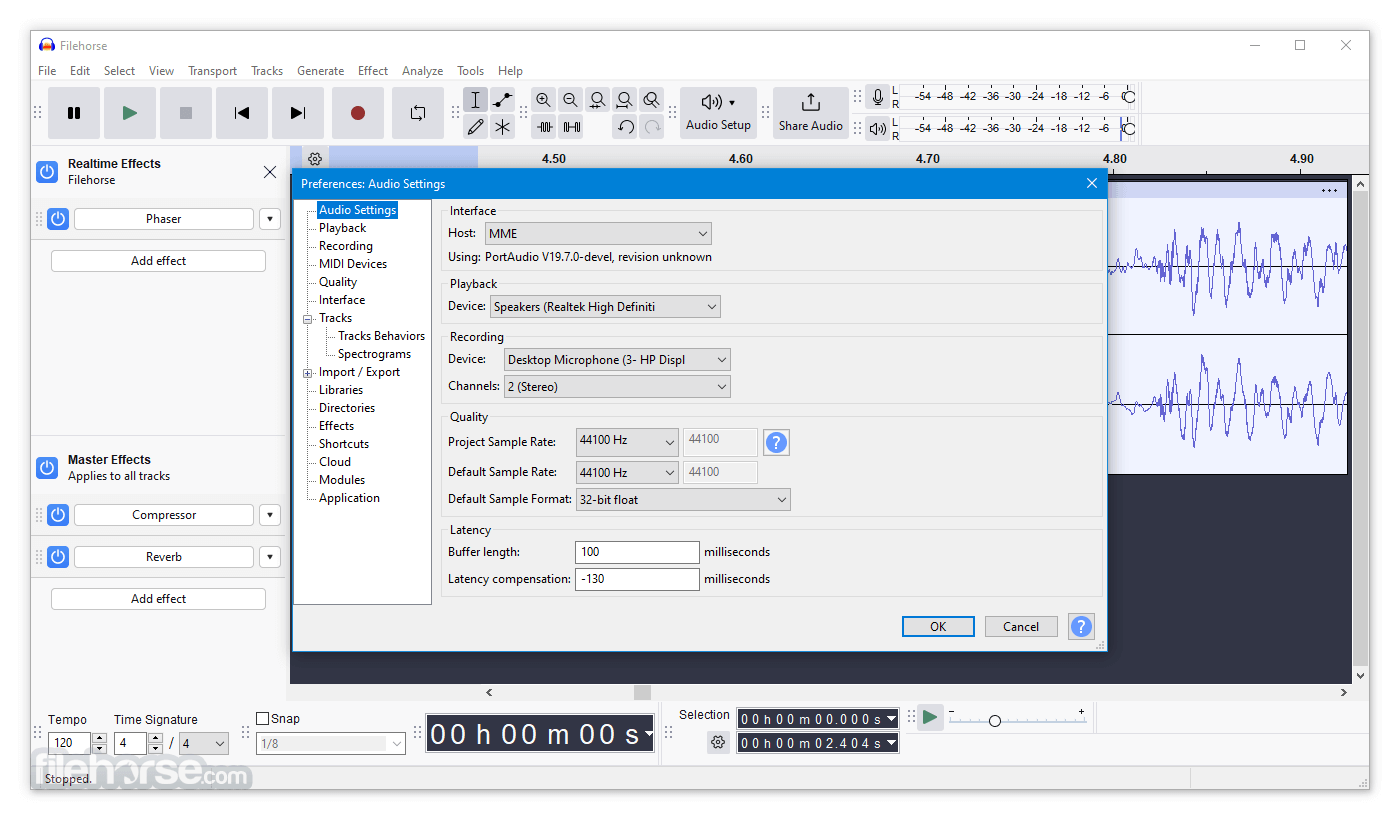This screenshot has width=1400, height=820.
Task: Open the Phaser effect options arrow
Action: point(270,219)
